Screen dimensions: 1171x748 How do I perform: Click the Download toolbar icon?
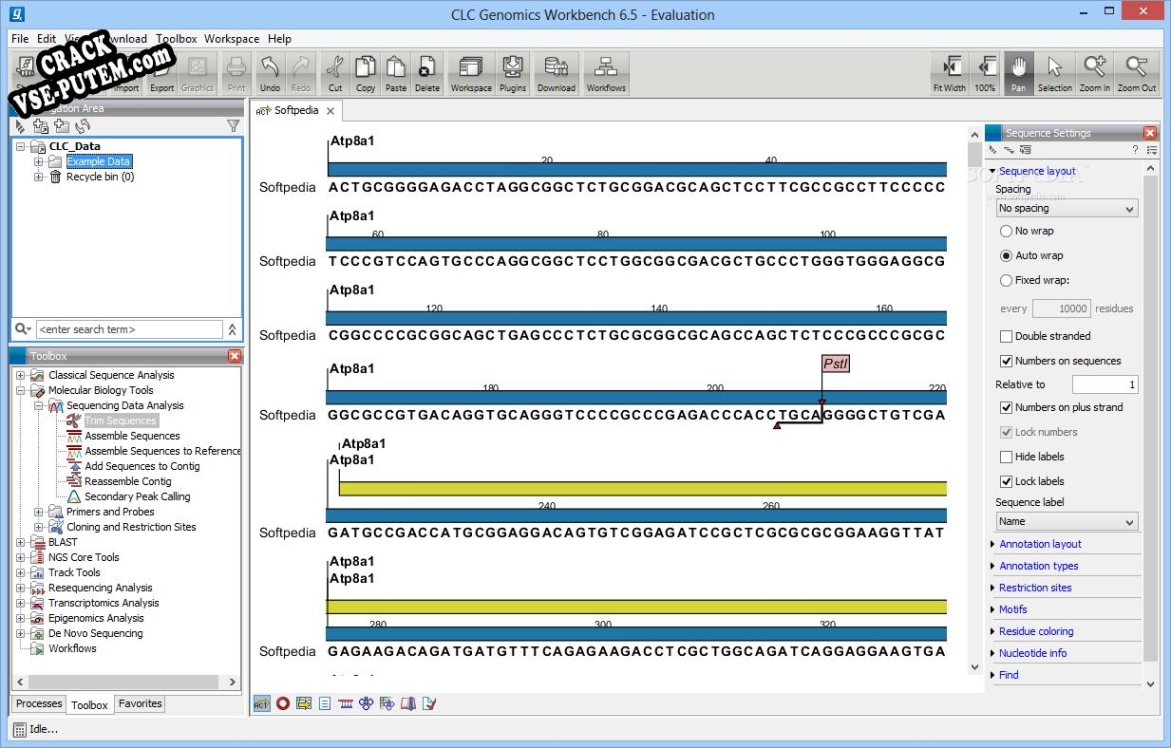pos(556,73)
